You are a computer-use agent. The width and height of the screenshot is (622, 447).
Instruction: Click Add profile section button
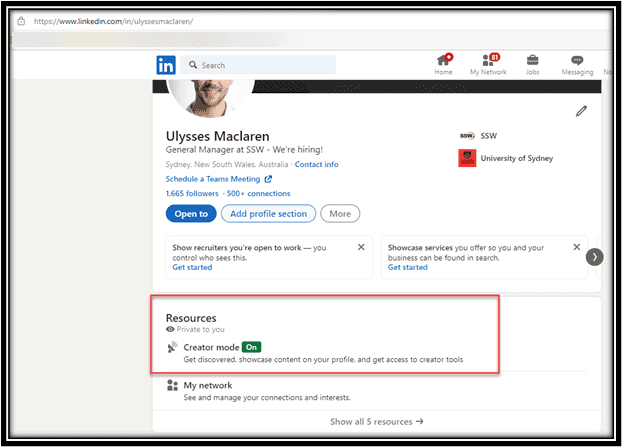click(268, 213)
